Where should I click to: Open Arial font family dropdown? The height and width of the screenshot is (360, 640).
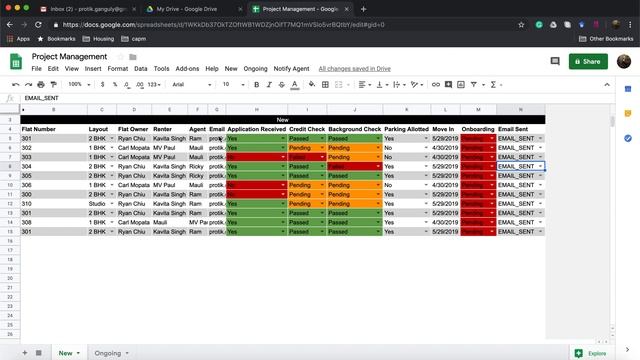pos(191,84)
